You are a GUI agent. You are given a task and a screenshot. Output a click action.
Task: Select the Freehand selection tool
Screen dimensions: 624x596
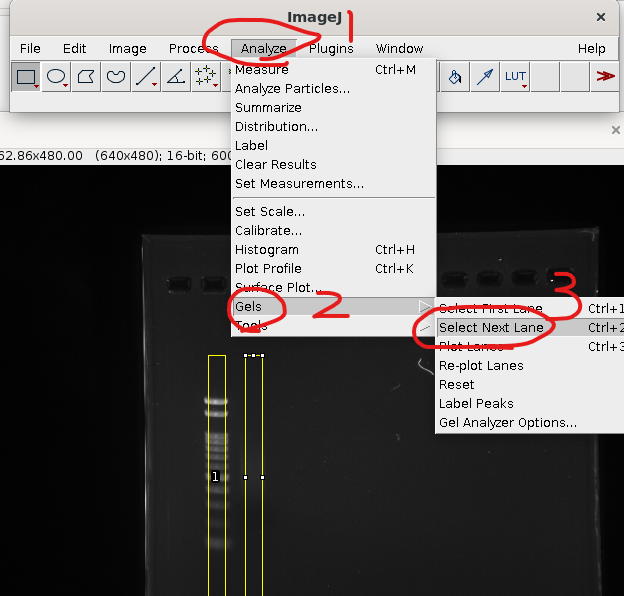tap(116, 76)
